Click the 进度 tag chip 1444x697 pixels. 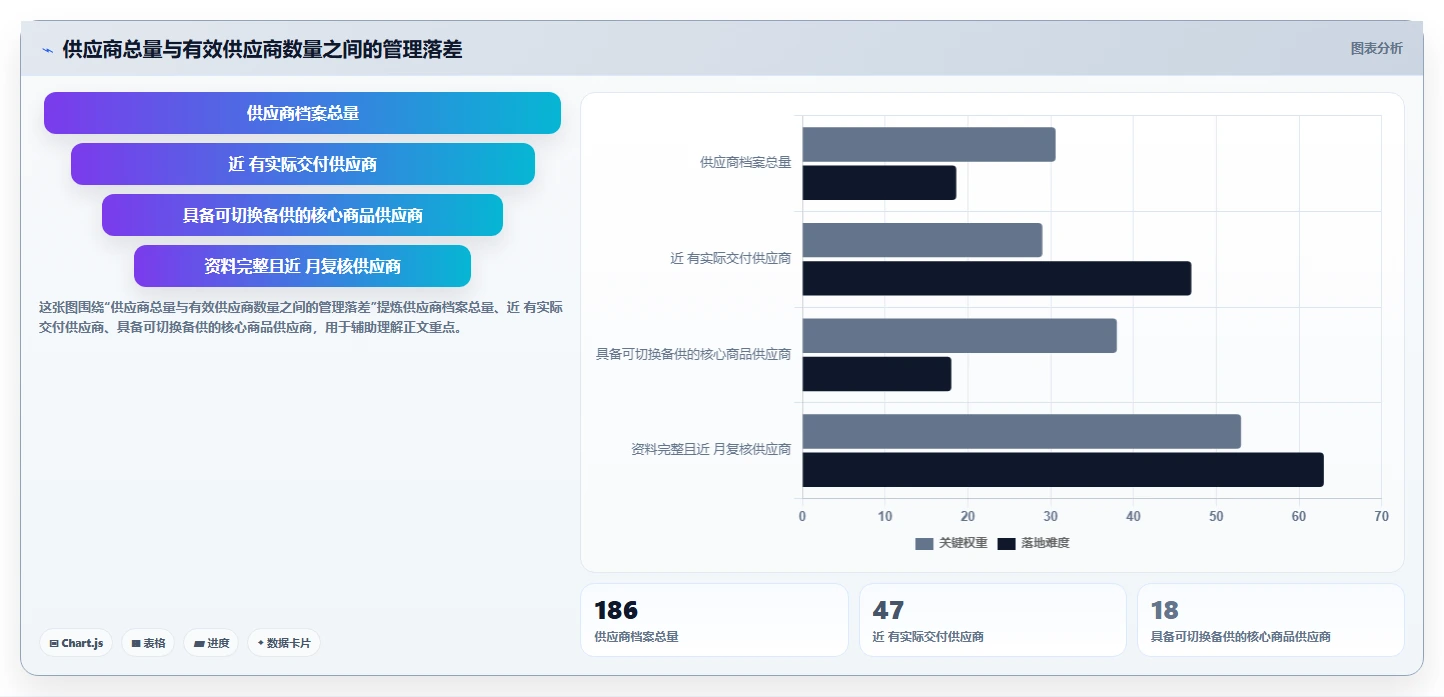point(211,643)
